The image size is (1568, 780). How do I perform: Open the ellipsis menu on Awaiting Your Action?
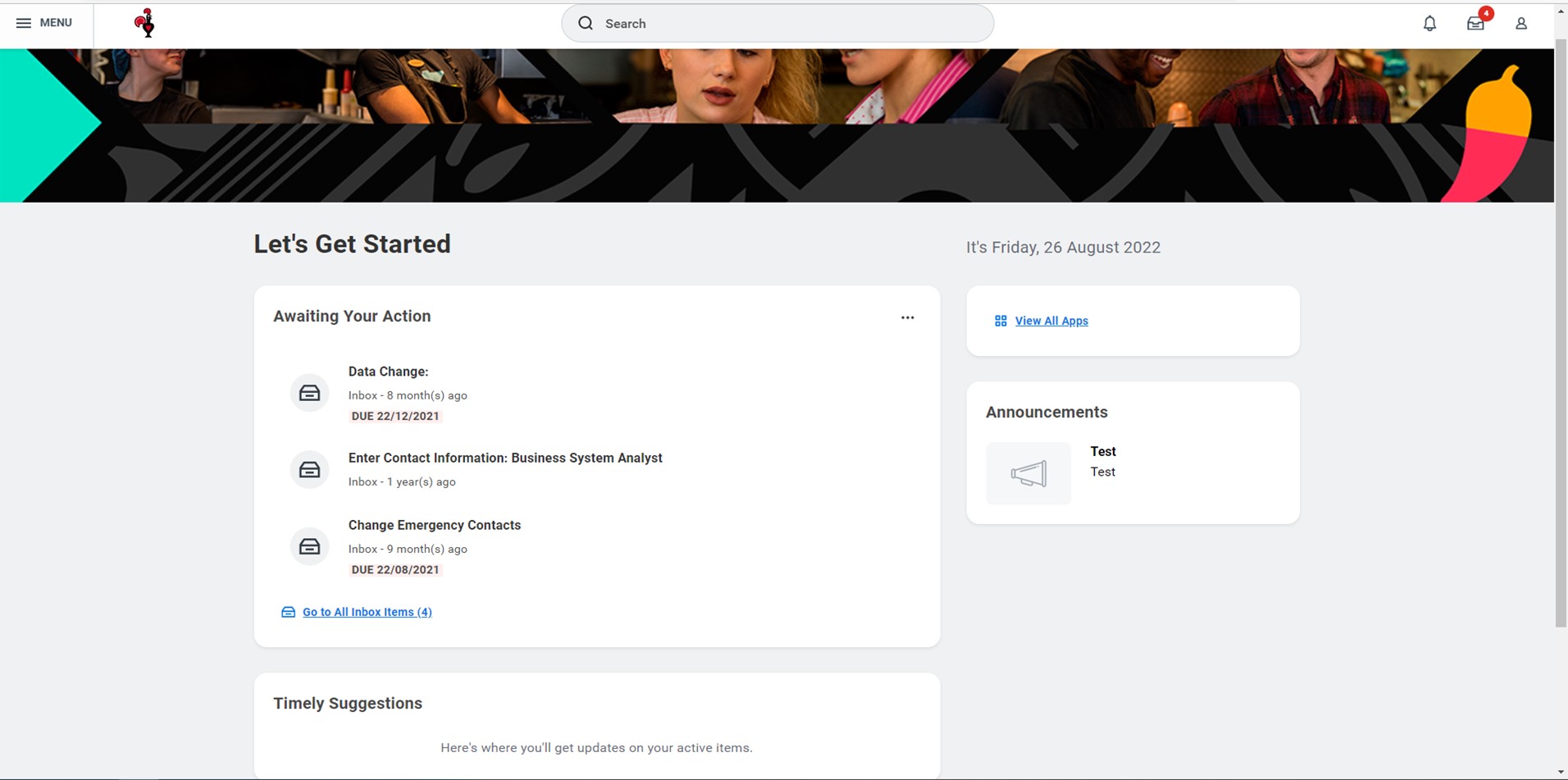coord(908,317)
